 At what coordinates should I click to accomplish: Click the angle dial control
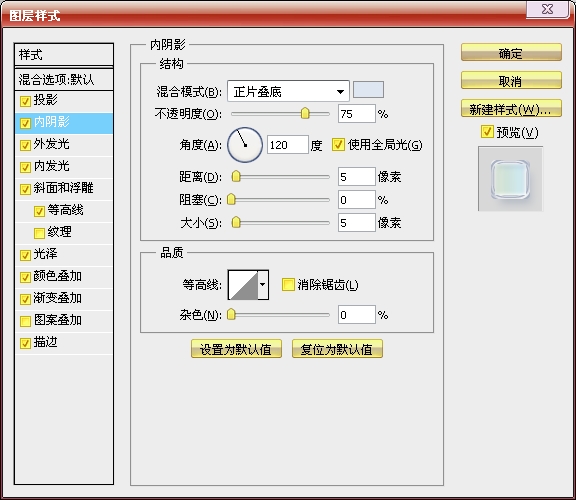(x=245, y=145)
